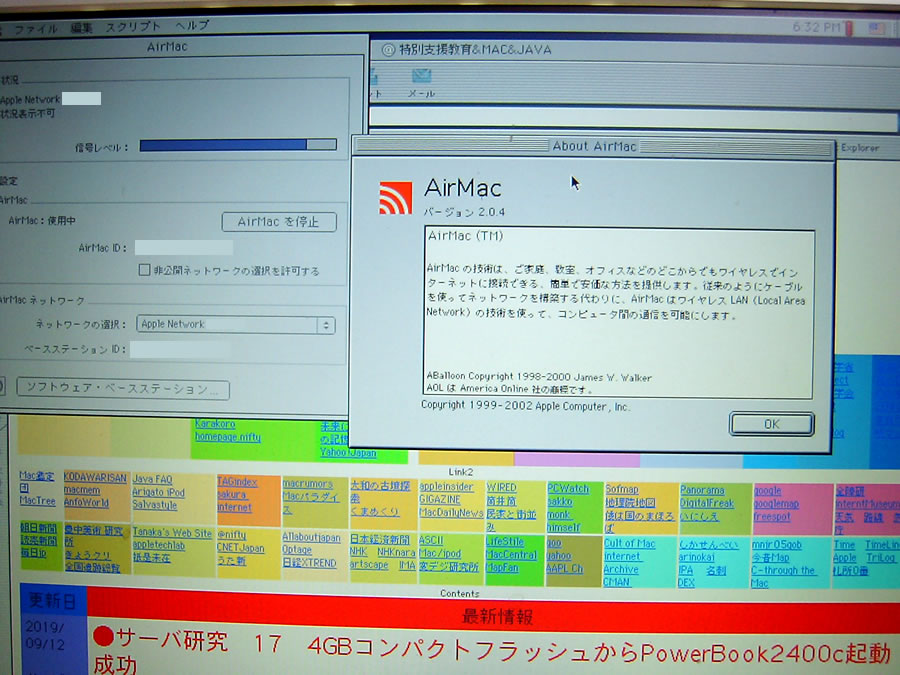This screenshot has width=900, height=675.
Task: Open the DigitalFreak link
Action: (707, 503)
